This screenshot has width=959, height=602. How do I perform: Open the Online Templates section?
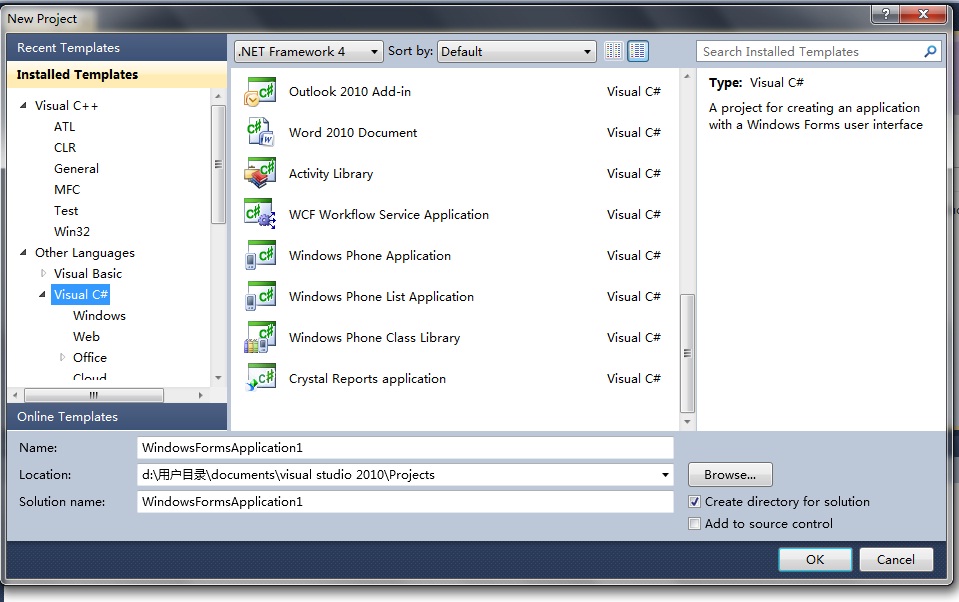(116, 417)
